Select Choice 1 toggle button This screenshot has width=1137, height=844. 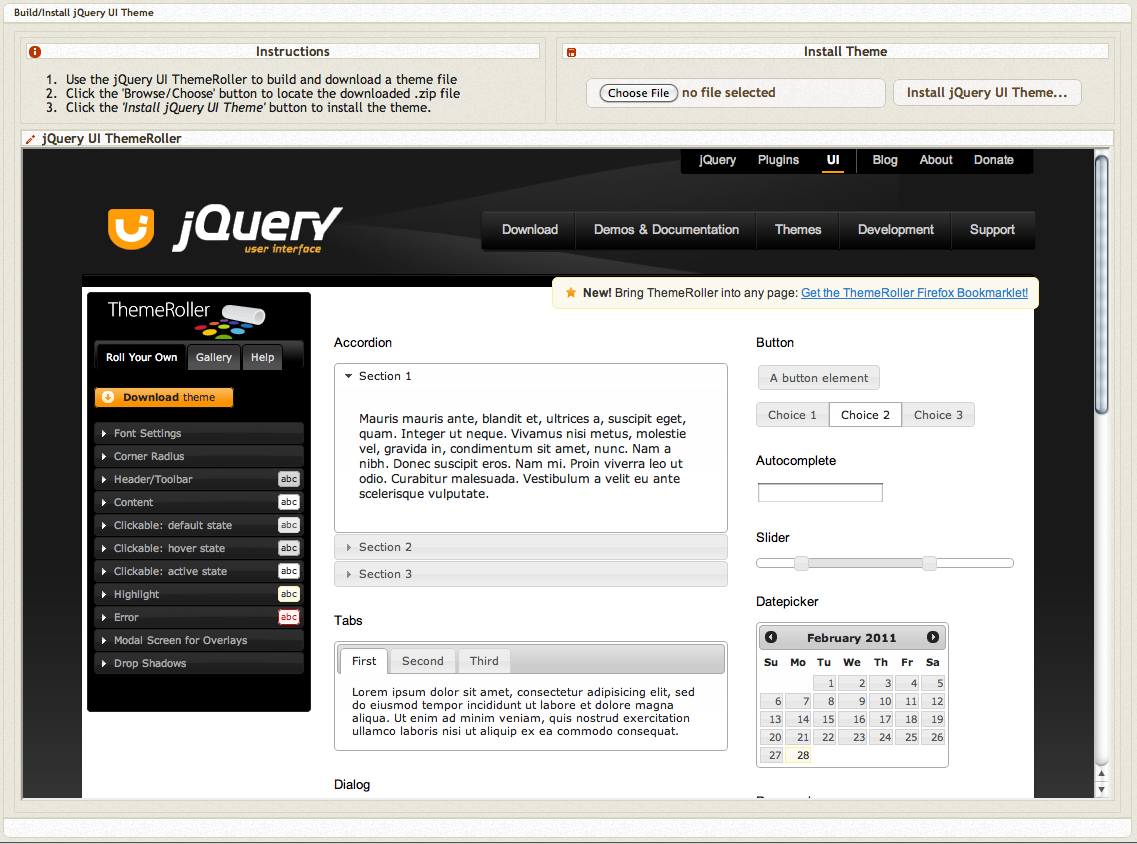coord(792,415)
